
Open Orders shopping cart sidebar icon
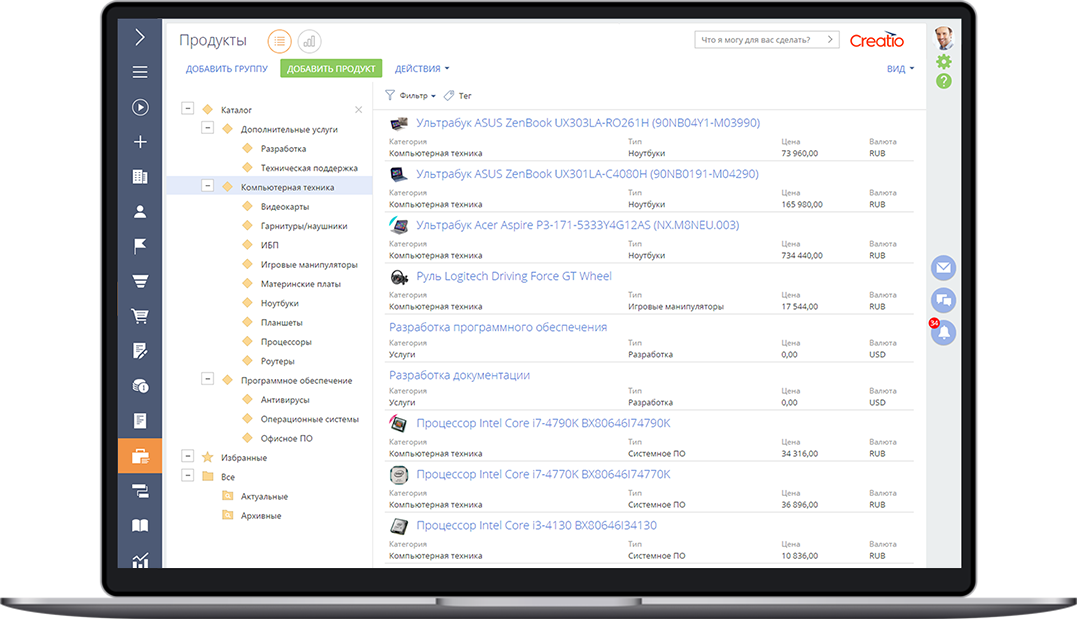(140, 316)
